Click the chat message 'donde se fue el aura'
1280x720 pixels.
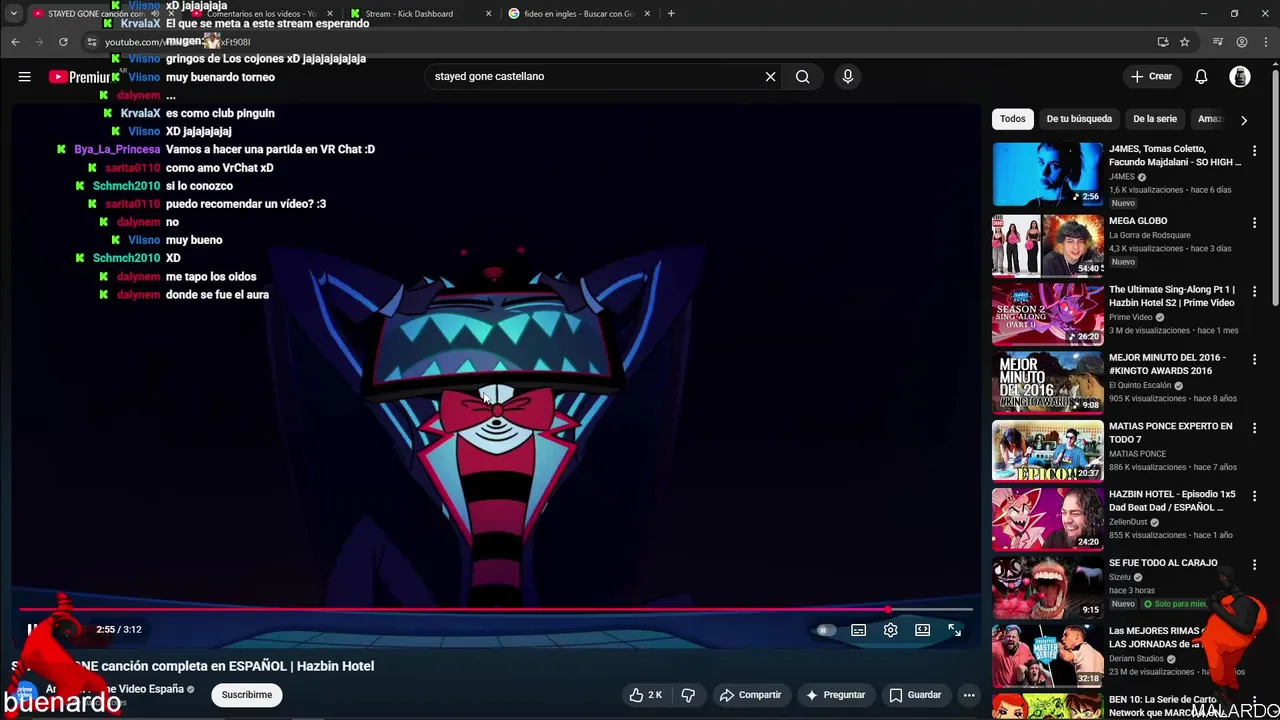pos(217,295)
